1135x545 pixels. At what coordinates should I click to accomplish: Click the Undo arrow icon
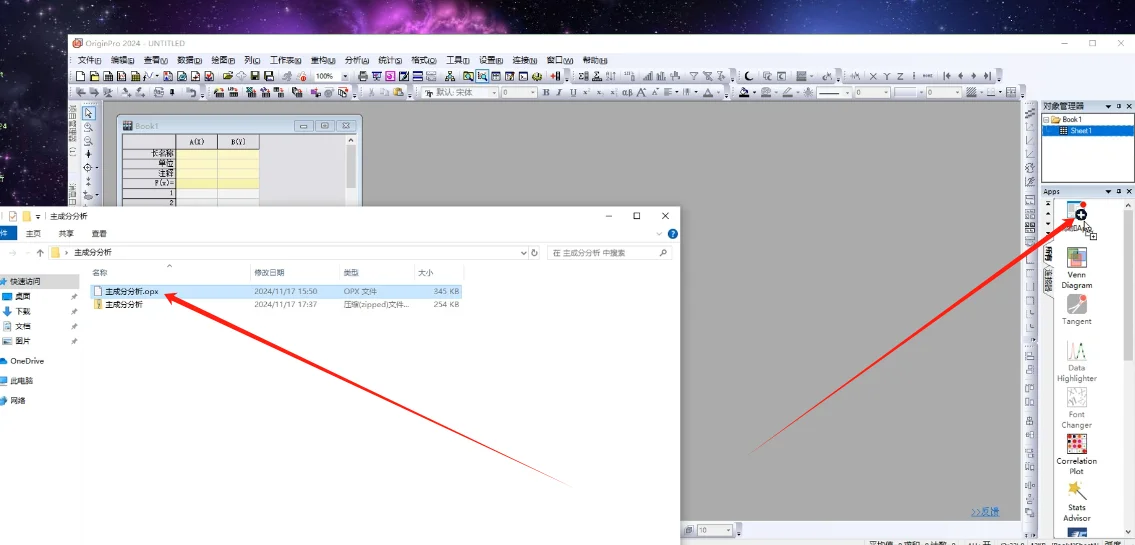(191, 93)
